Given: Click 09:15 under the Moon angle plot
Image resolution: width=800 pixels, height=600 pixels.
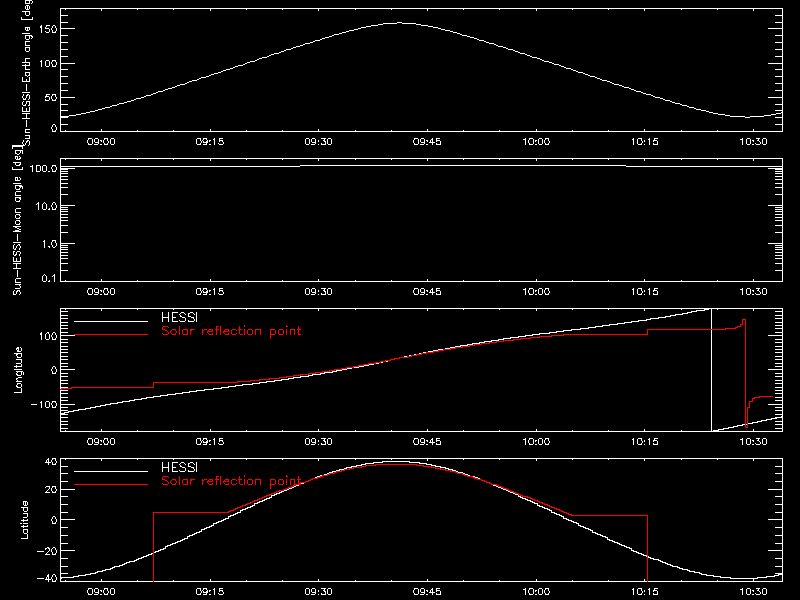Looking at the screenshot, I should click(x=210, y=292).
